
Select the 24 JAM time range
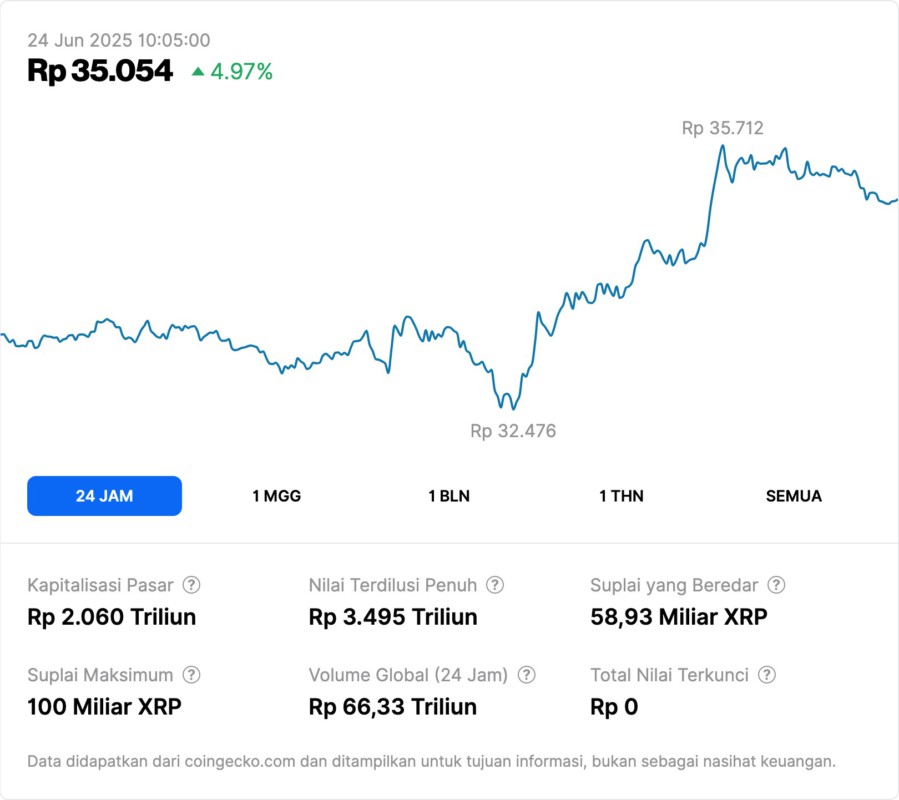click(x=104, y=496)
